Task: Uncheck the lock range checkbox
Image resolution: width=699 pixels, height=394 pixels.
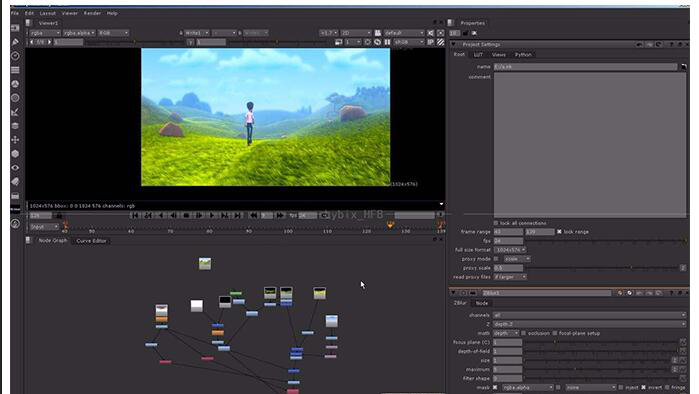Action: pyautogui.click(x=559, y=232)
